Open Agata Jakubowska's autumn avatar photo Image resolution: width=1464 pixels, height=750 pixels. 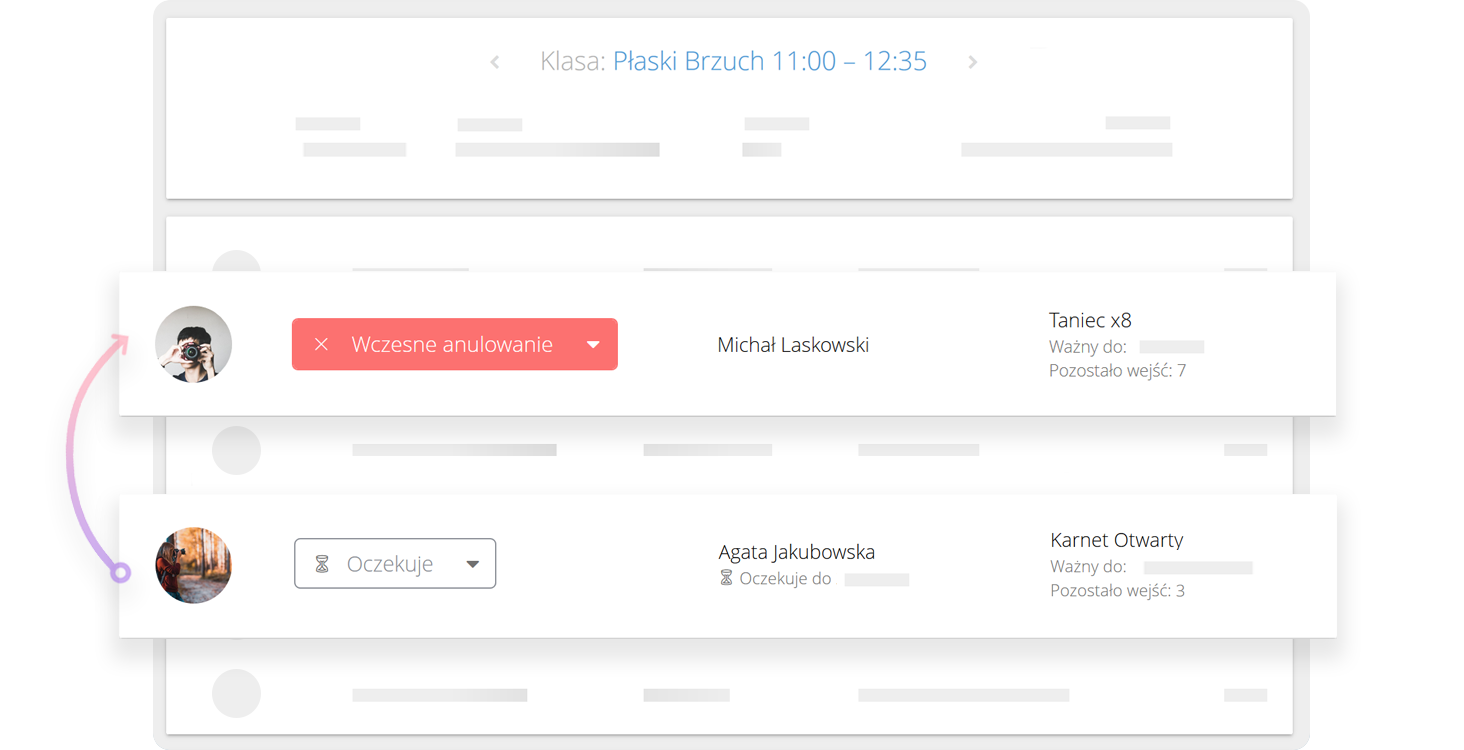[x=193, y=565]
